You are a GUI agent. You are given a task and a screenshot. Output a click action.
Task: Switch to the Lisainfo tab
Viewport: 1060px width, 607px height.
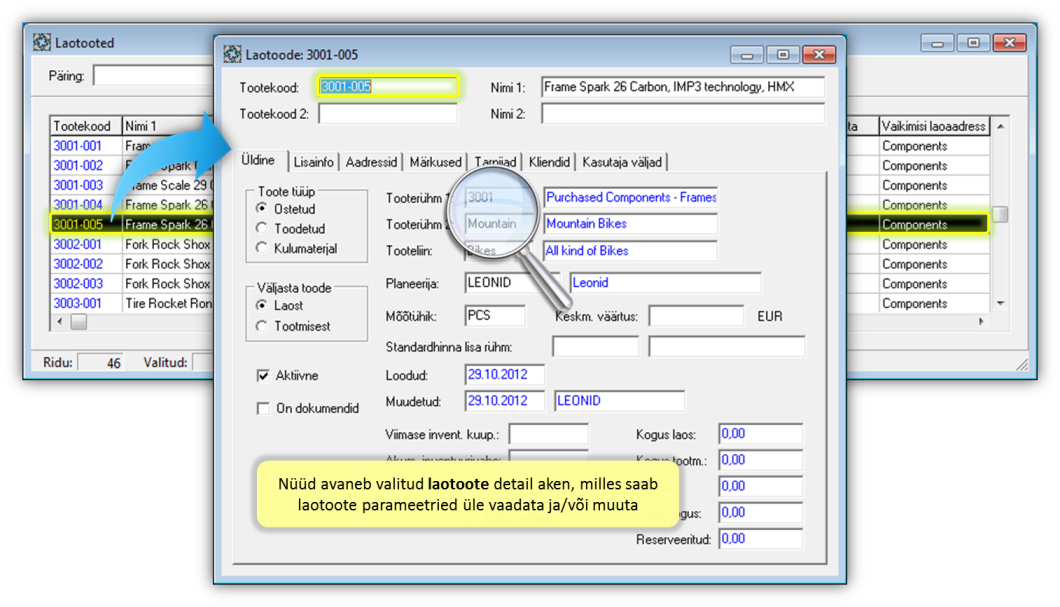coord(313,162)
